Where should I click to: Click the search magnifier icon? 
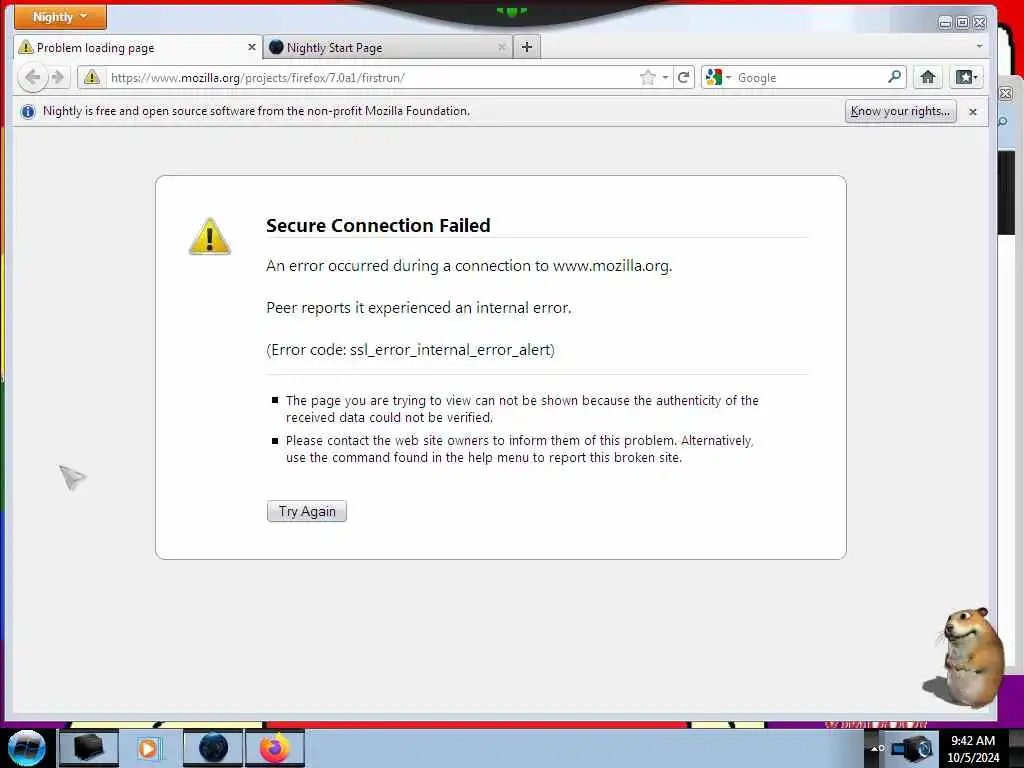coord(894,77)
